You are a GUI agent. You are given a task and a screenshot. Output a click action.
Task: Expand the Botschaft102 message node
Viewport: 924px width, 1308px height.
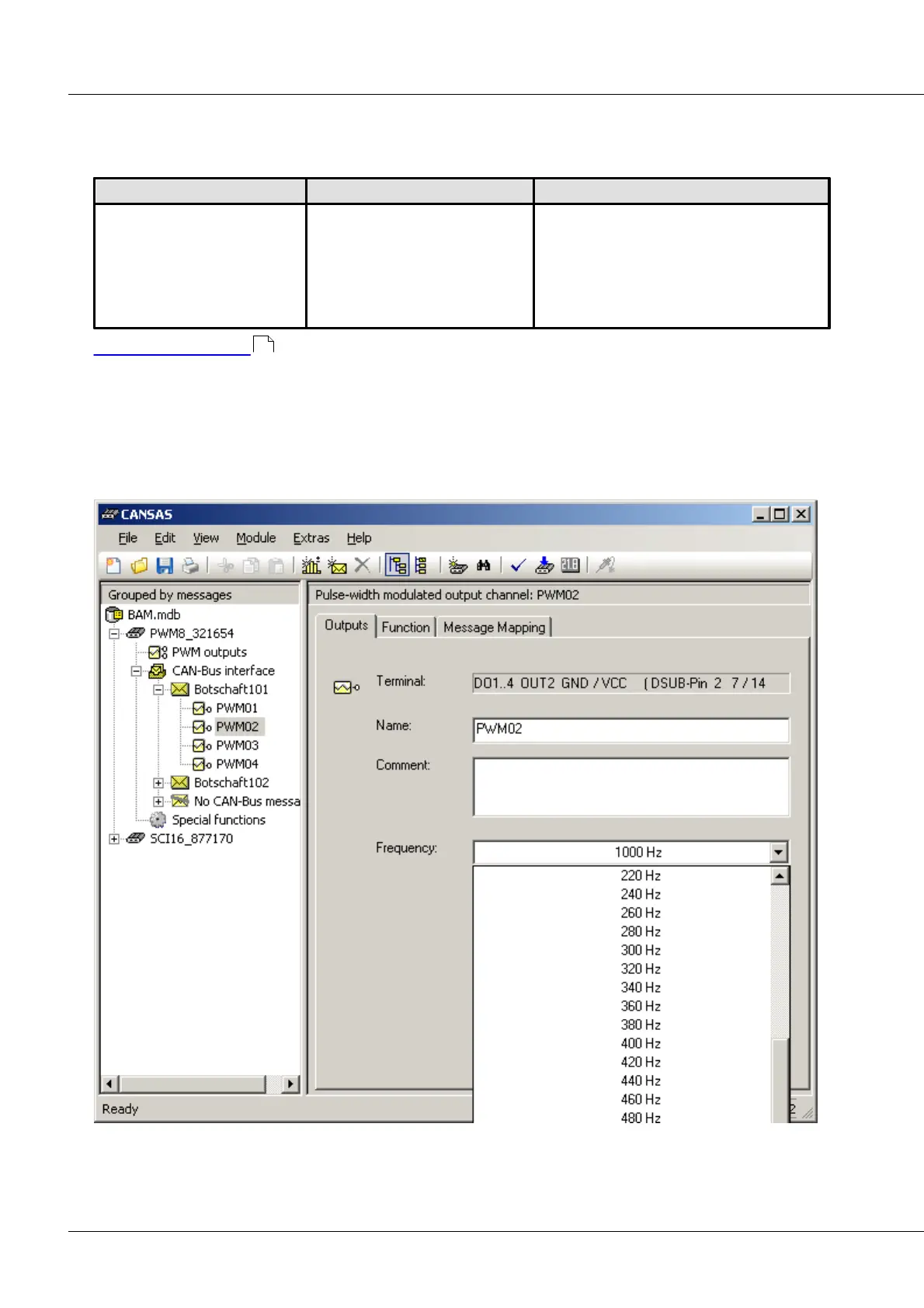click(158, 782)
